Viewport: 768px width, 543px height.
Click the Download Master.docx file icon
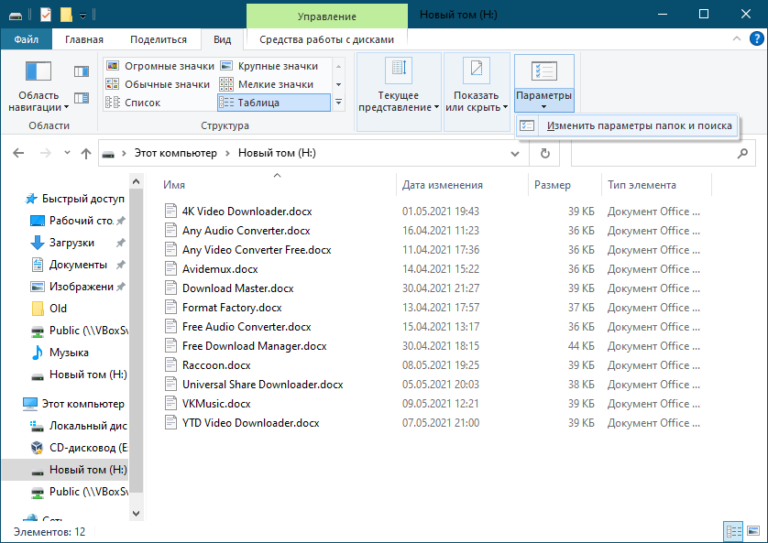(170, 288)
